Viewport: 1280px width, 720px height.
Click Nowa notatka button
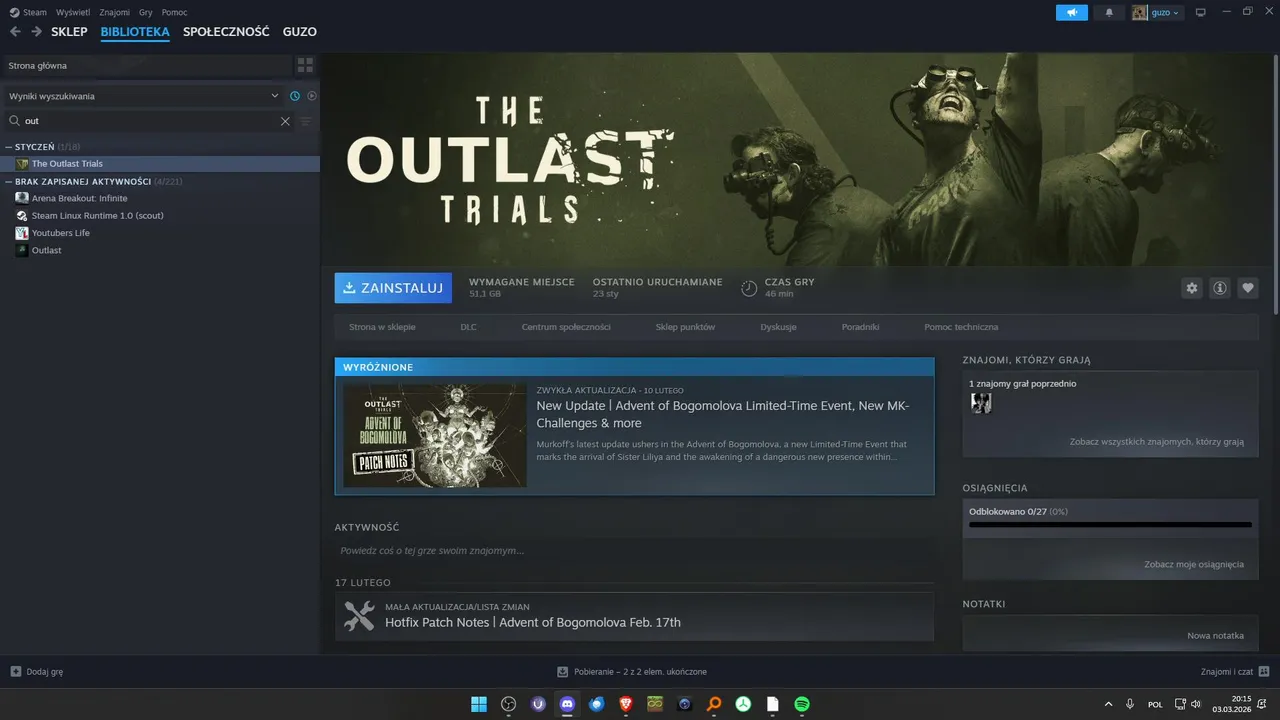(1215, 635)
